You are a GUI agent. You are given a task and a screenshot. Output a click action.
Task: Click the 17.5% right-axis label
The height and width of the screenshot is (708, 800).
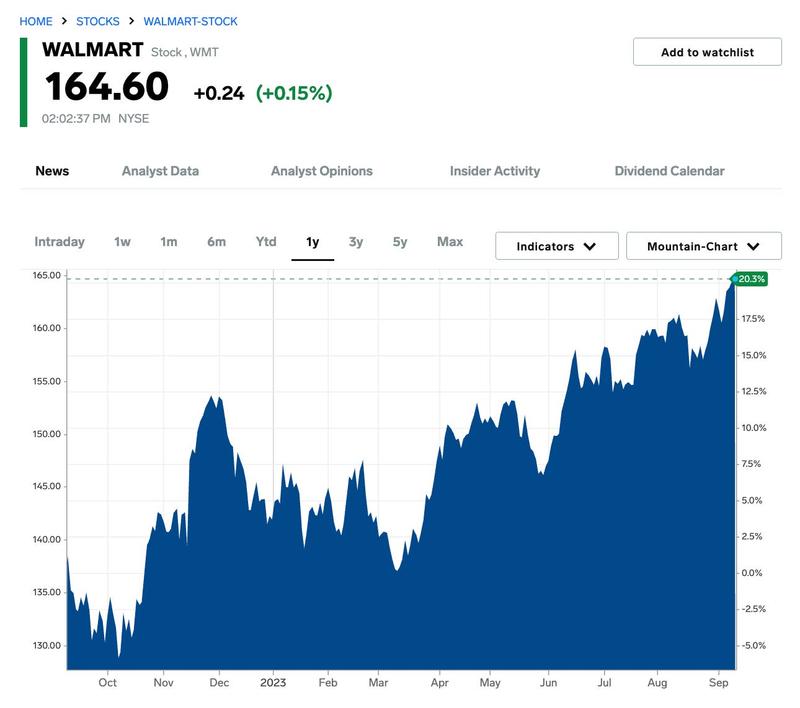pyautogui.click(x=754, y=319)
